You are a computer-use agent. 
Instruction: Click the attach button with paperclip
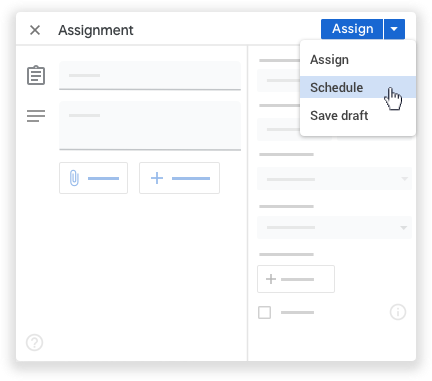point(93,178)
